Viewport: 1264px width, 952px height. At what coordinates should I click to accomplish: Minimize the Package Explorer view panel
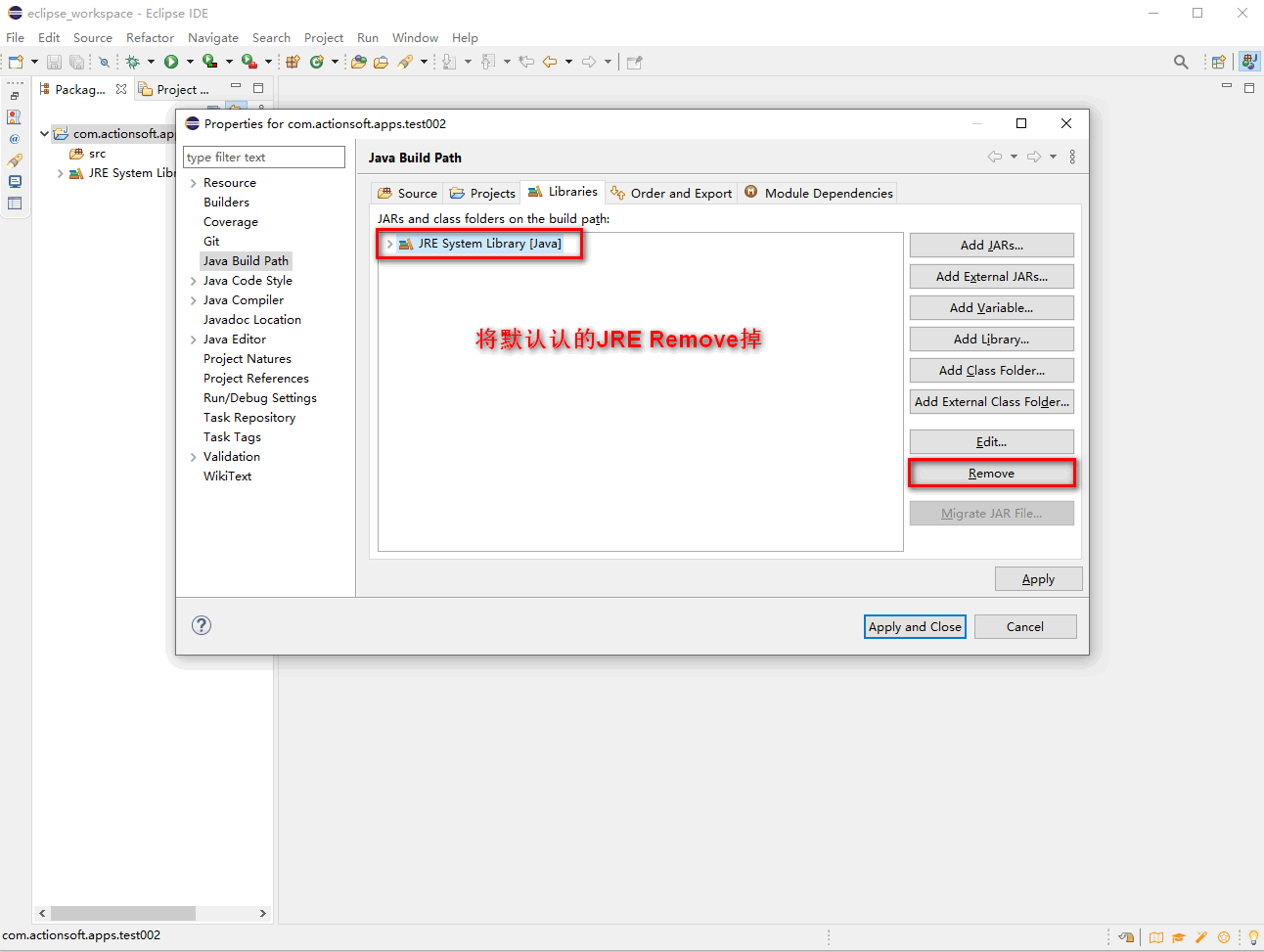click(x=236, y=87)
